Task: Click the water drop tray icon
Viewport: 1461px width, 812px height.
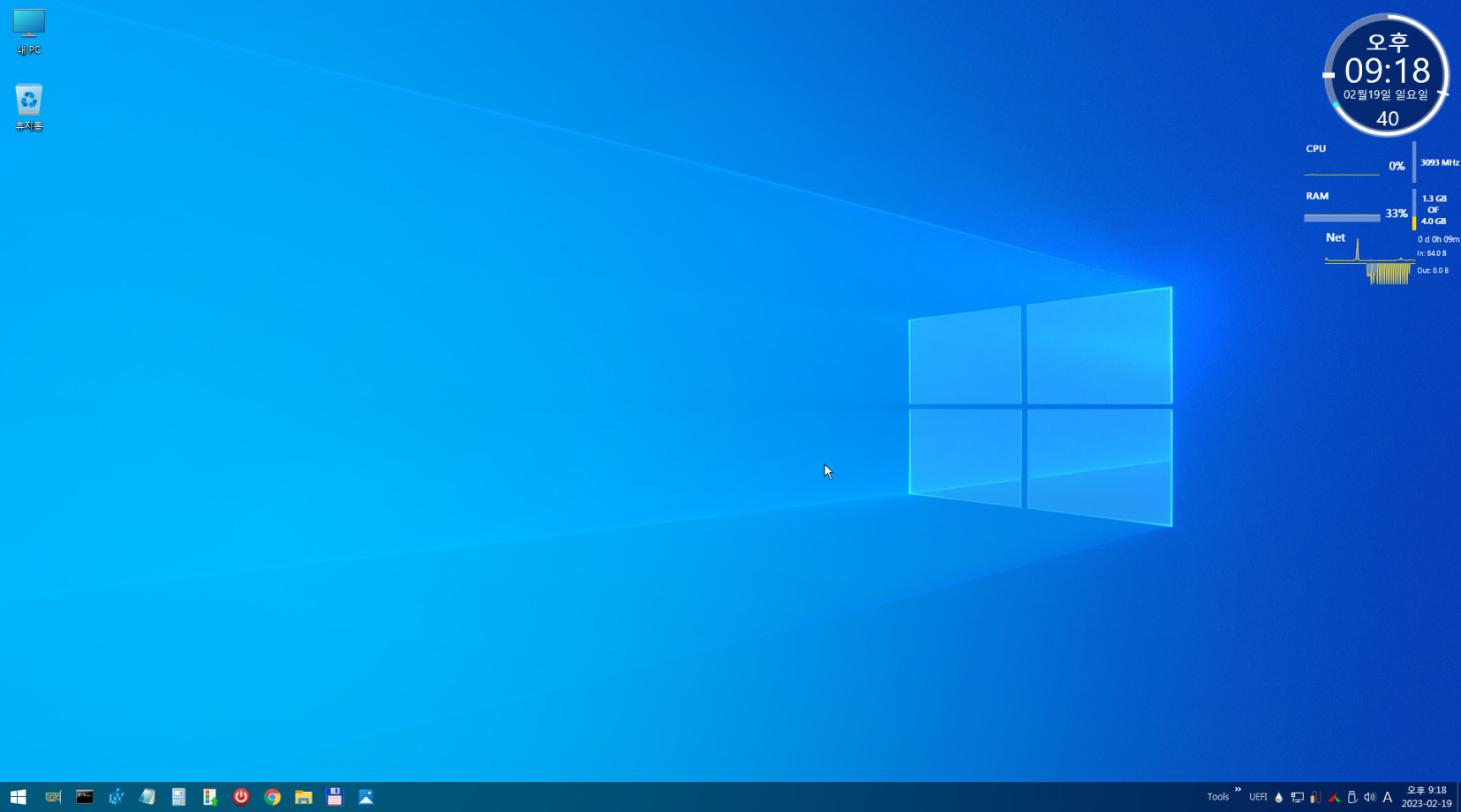Action: [1278, 797]
